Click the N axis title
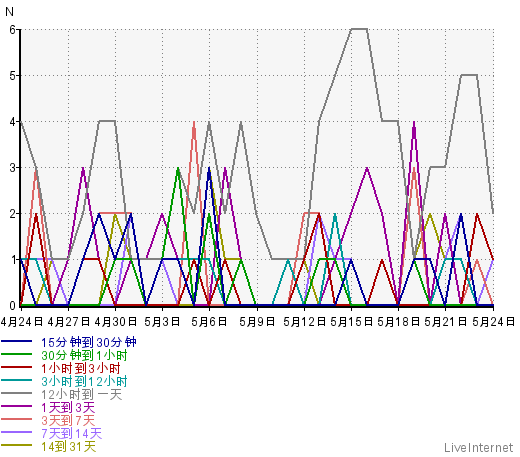 (9, 12)
